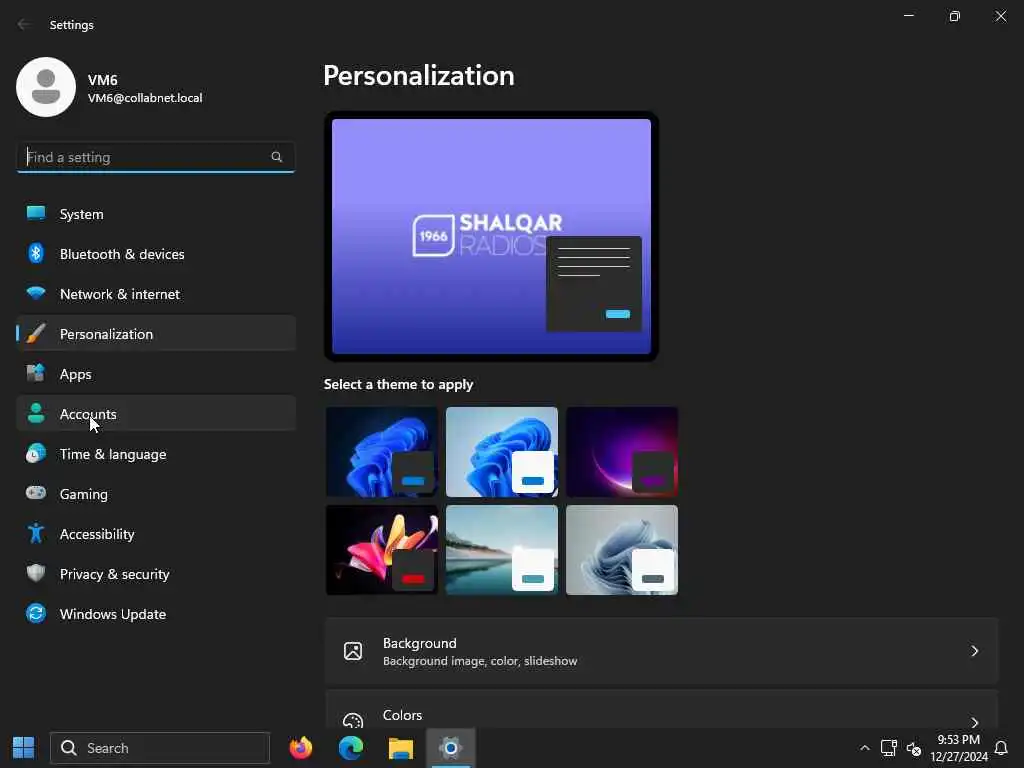The height and width of the screenshot is (768, 1024).
Task: Restore down the Settings window
Action: (955, 16)
